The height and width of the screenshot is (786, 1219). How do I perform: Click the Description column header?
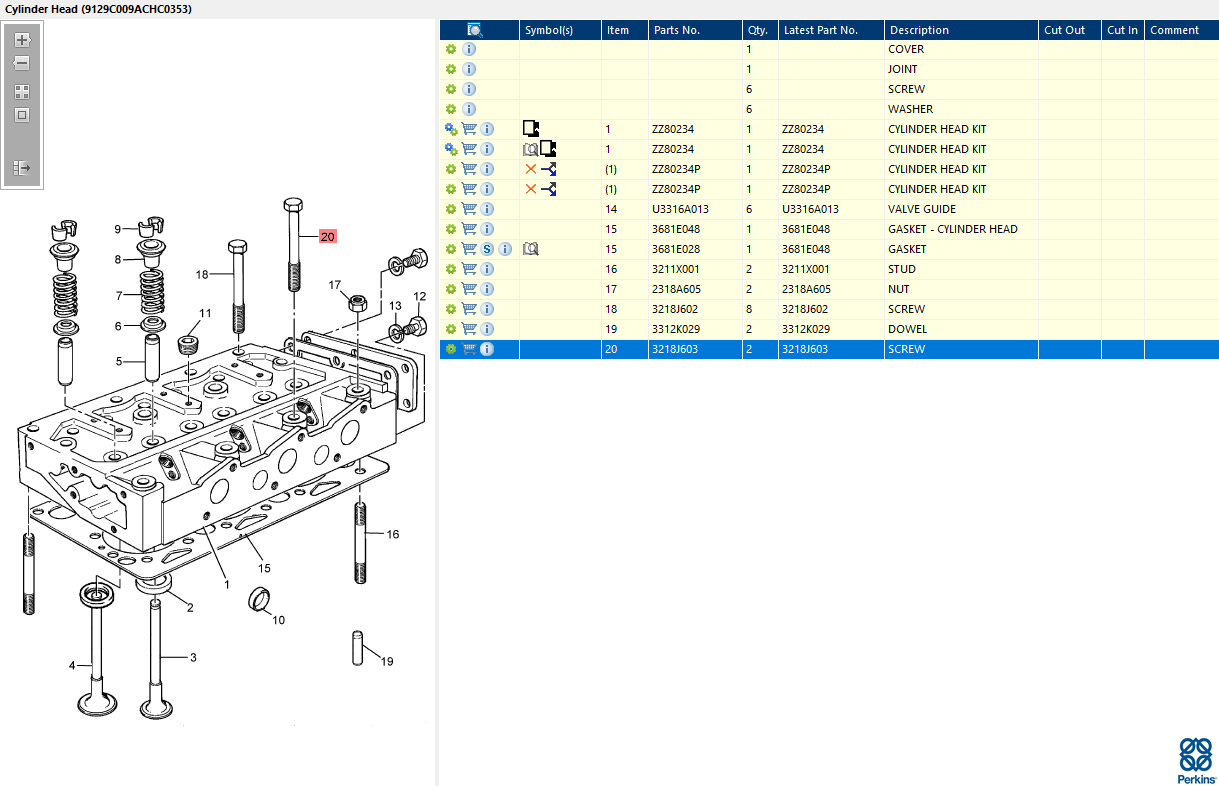961,30
